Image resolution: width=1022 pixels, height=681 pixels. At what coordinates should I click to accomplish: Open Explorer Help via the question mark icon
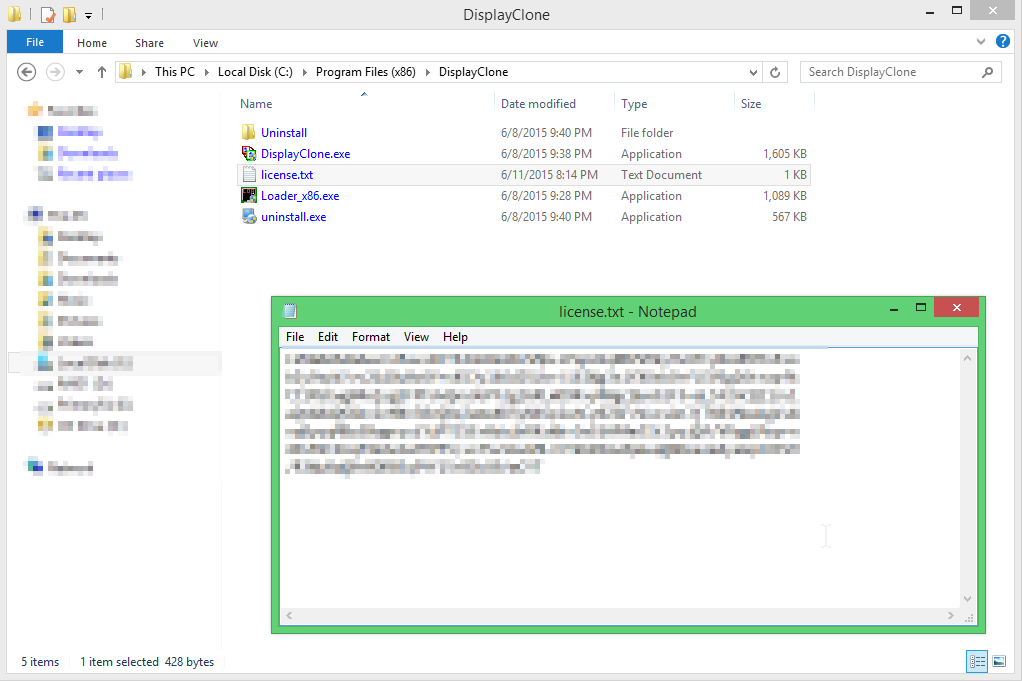(x=1002, y=42)
